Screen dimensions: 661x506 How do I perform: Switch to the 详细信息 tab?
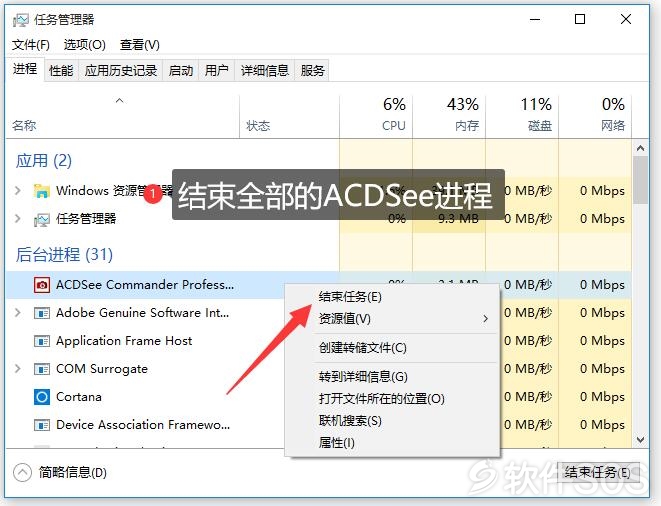(265, 70)
